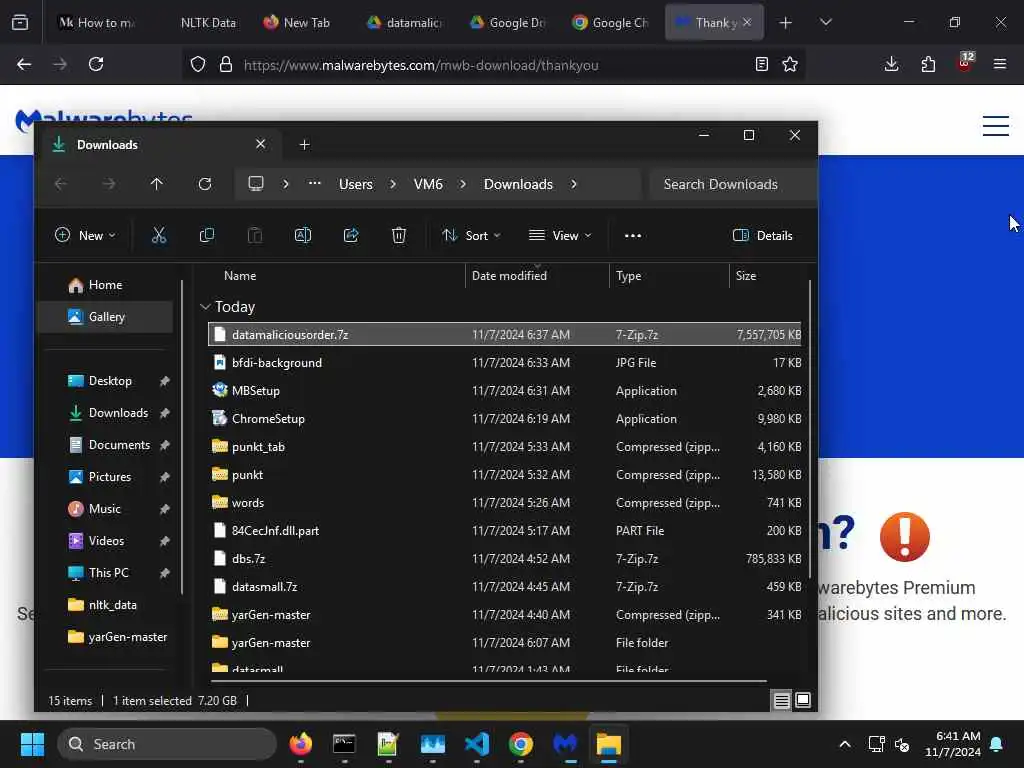The image size is (1024, 768).
Task: Select the 84CecJnf.dll.part file
Action: 505,530
